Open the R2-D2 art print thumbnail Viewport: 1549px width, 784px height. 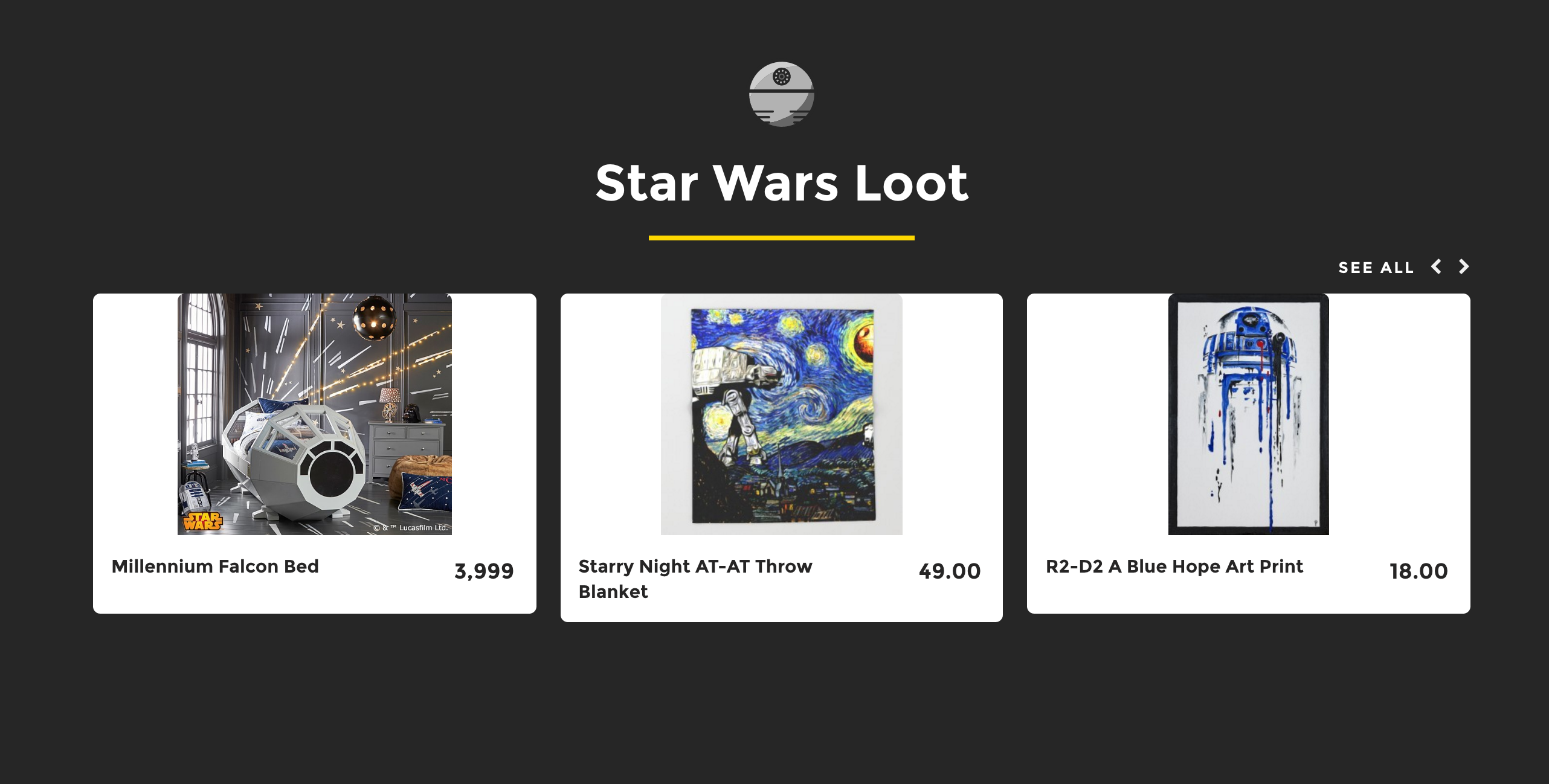[1248, 414]
